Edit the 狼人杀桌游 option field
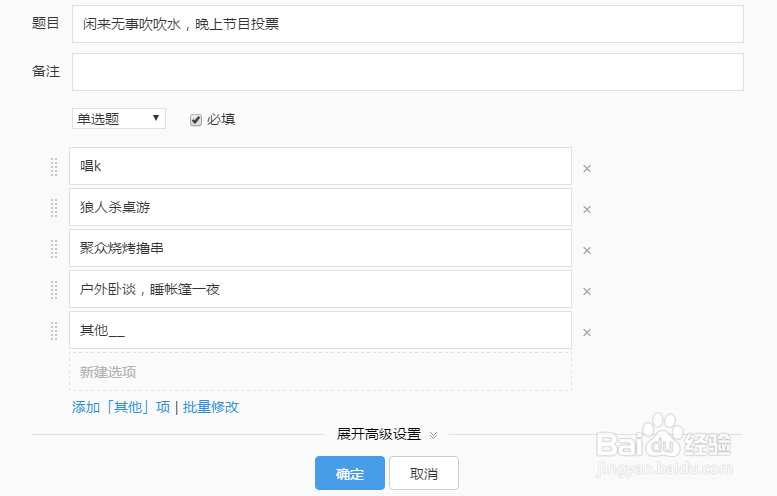Screen dimensions: 777x496 (x=321, y=207)
